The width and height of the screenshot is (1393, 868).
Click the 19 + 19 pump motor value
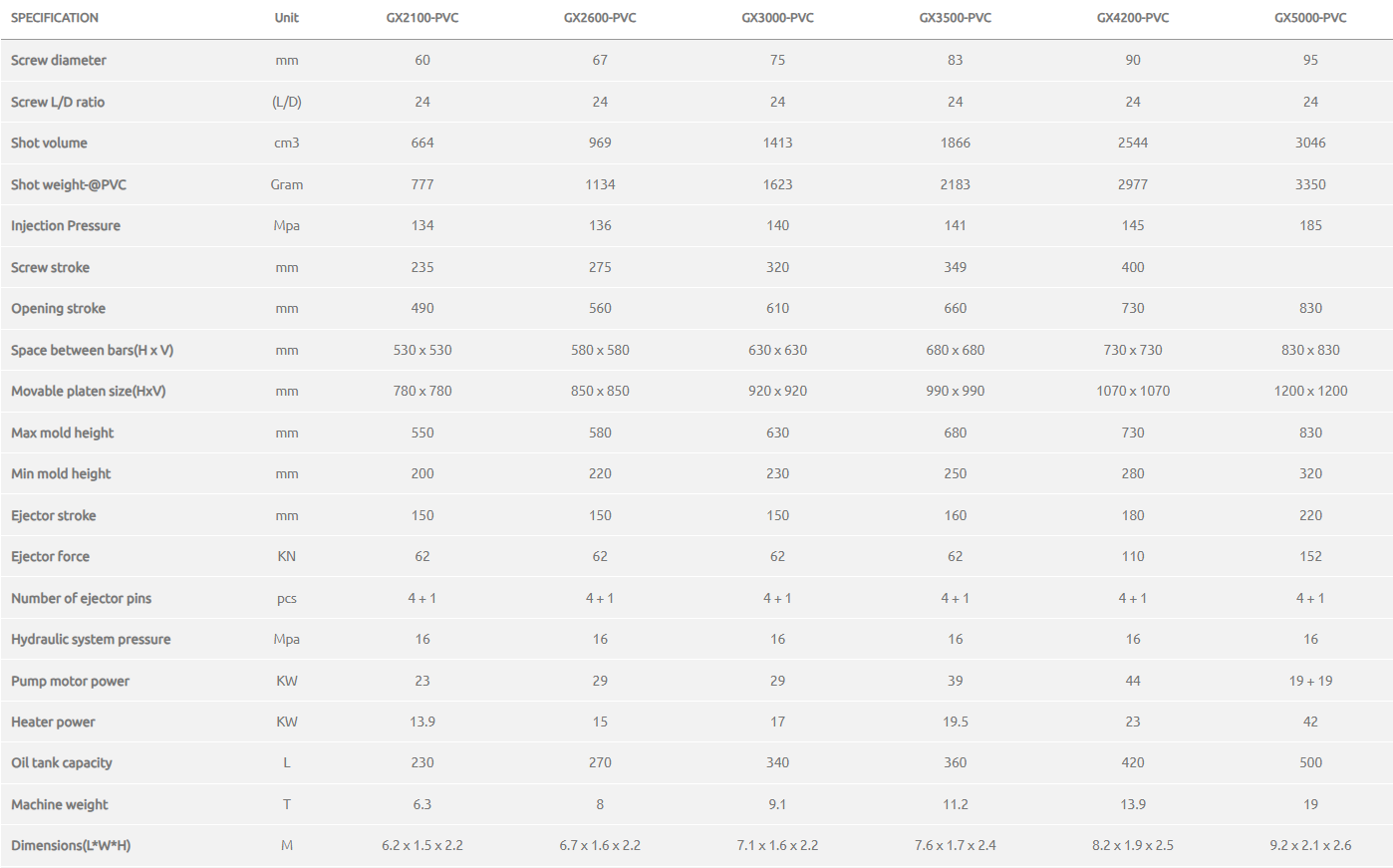pyautogui.click(x=1310, y=682)
